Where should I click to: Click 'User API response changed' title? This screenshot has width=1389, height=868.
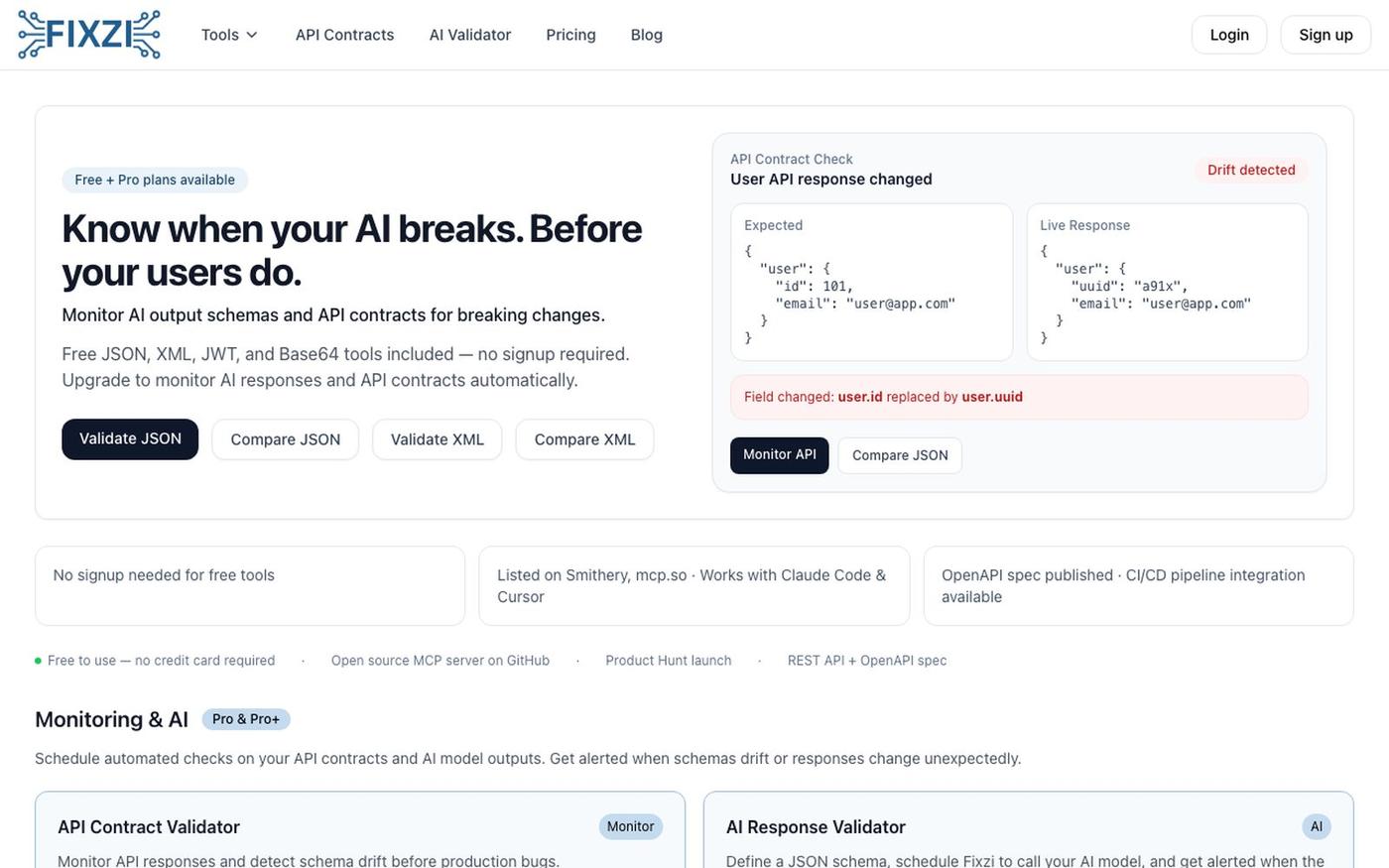pyautogui.click(x=831, y=180)
